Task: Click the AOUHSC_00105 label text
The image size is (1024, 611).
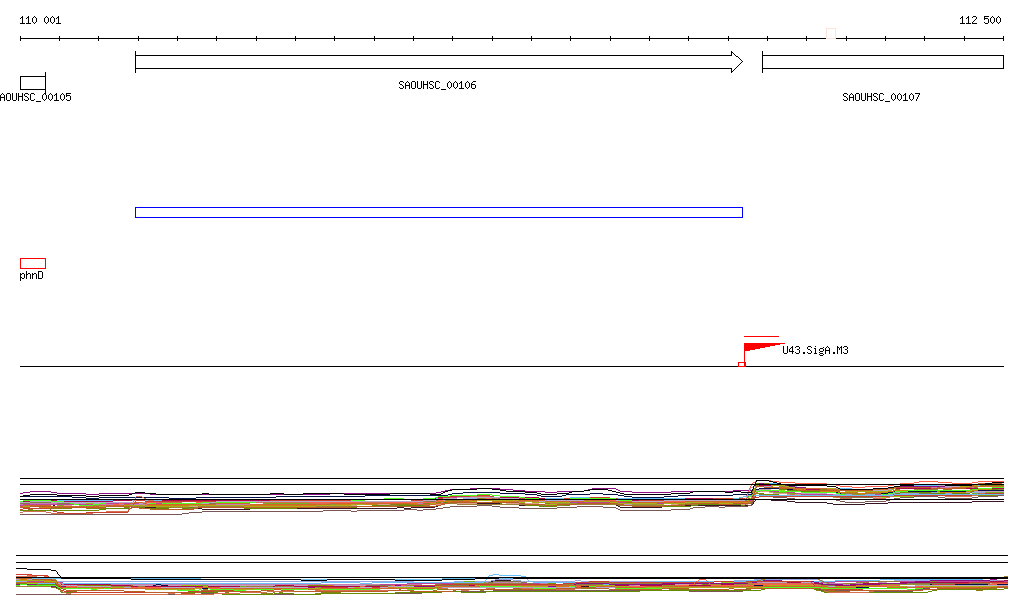Action: pyautogui.click(x=36, y=97)
